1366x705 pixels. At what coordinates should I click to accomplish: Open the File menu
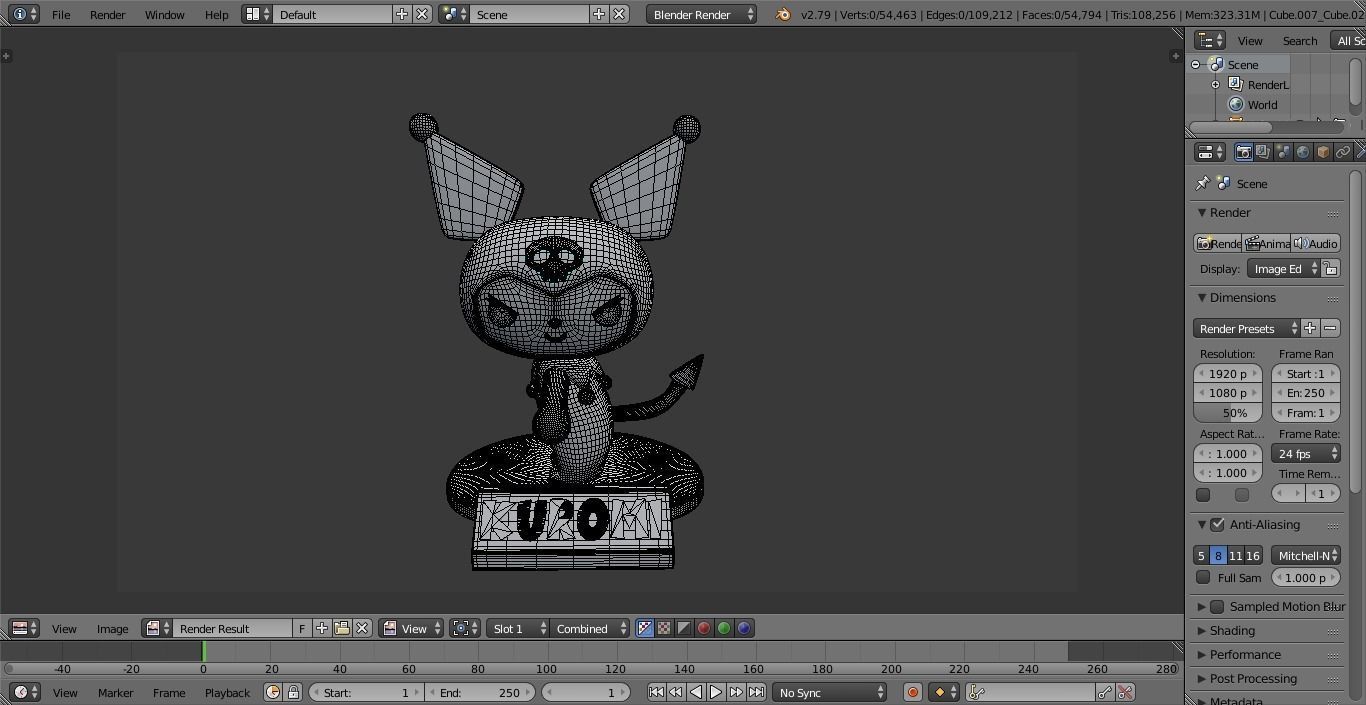(61, 14)
